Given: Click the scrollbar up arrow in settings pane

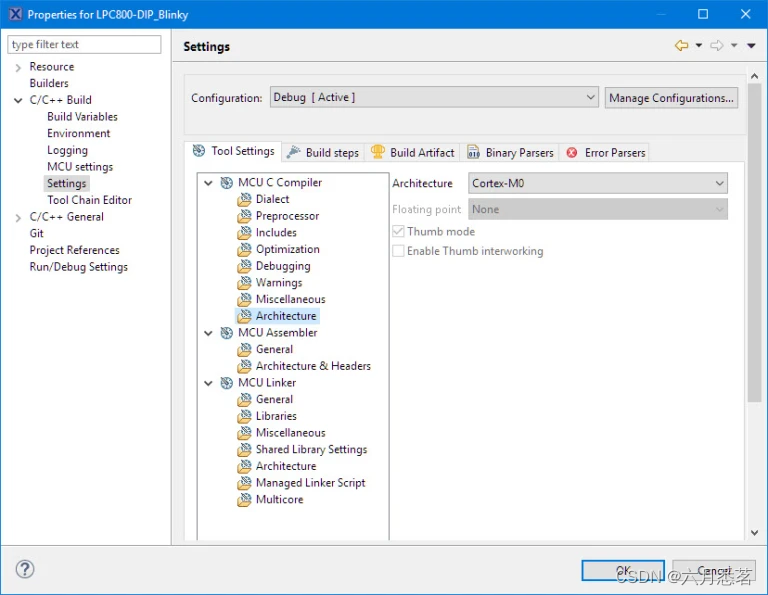Looking at the screenshot, I should pos(754,76).
